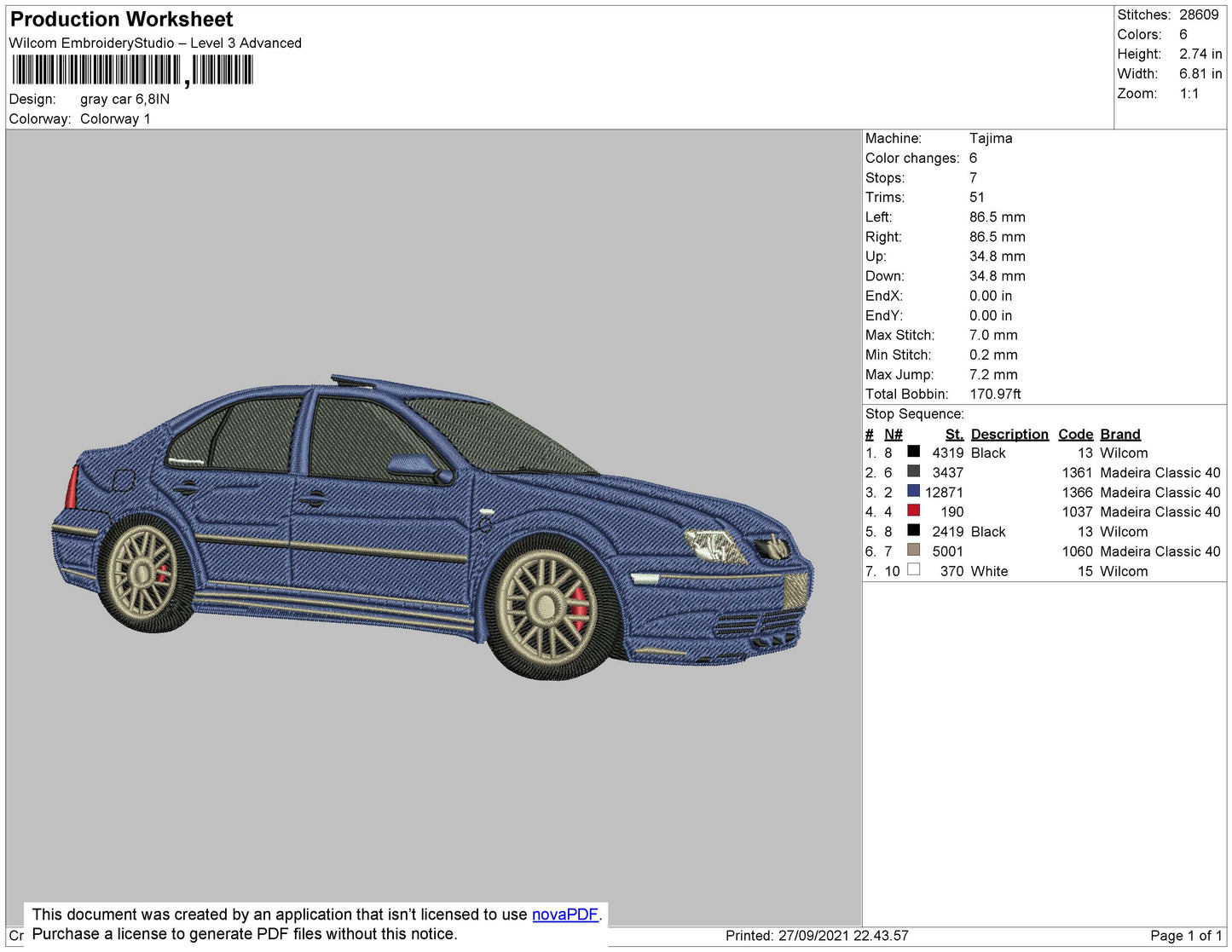Click the barcode under the worksheet title
The width and height of the screenshot is (1232, 952).
tap(133, 70)
